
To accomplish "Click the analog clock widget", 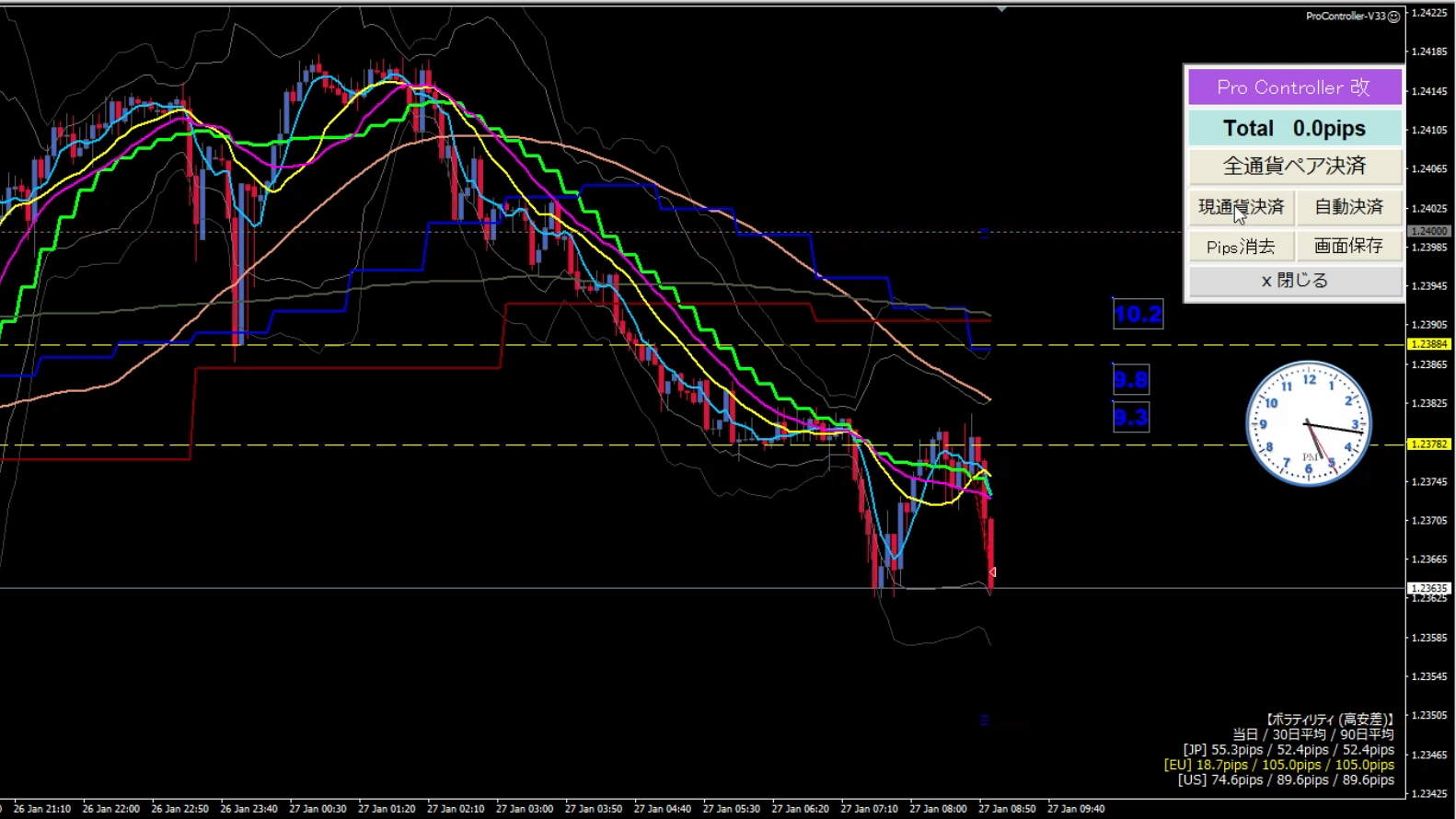I will tap(1309, 423).
